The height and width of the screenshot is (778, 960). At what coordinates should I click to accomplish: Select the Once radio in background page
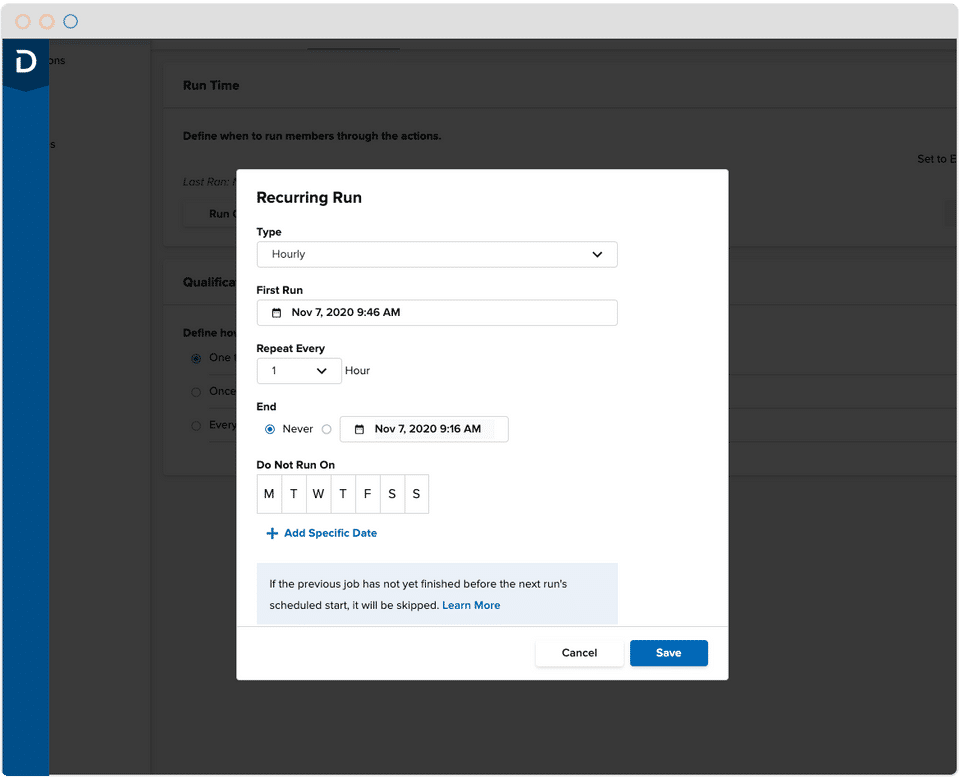[x=196, y=392]
